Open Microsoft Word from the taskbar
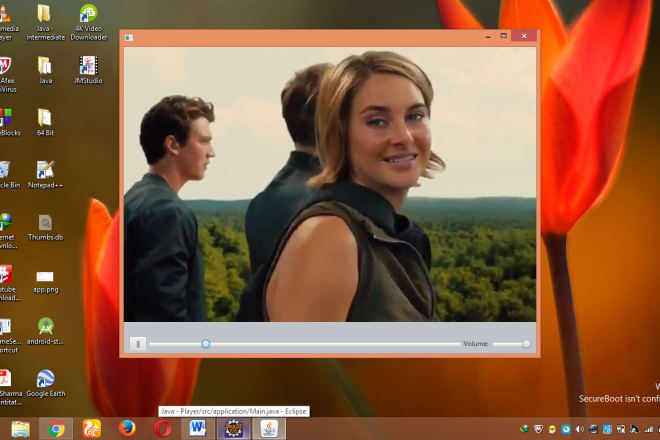This screenshot has width=660, height=440. click(x=198, y=429)
